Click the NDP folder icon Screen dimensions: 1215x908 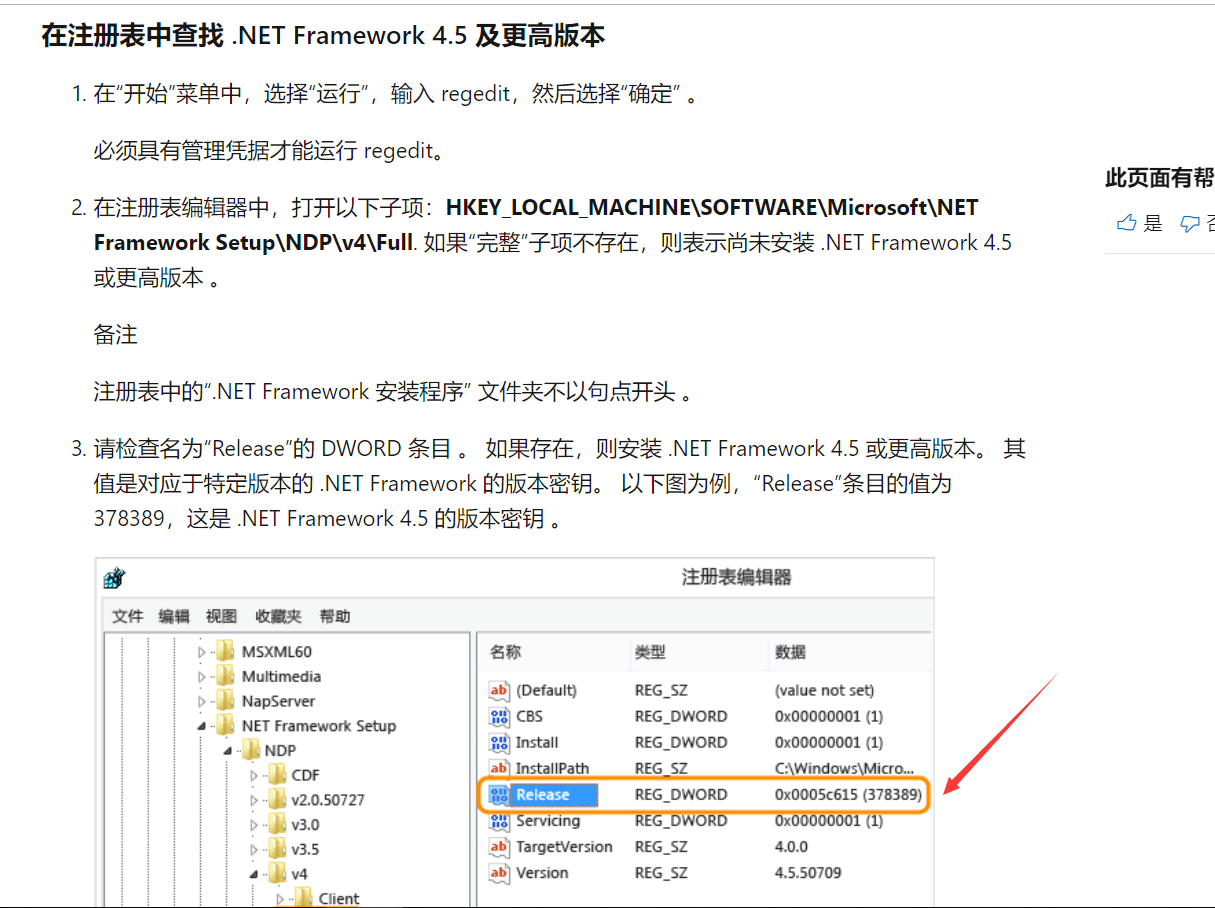tap(249, 750)
